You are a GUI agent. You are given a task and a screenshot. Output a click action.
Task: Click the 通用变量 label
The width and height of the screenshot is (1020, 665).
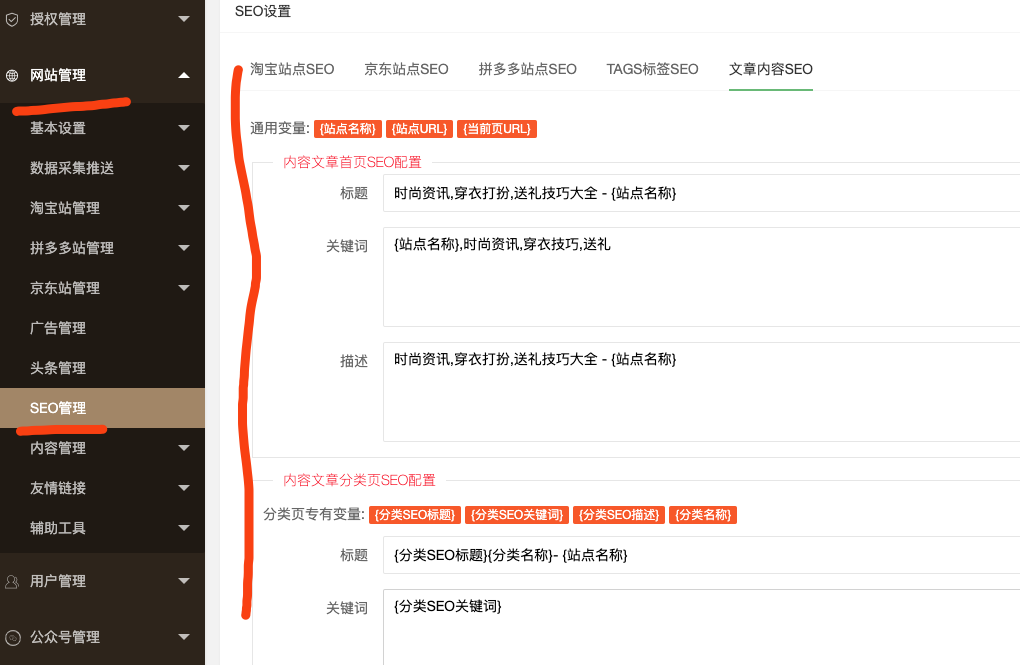tap(280, 129)
